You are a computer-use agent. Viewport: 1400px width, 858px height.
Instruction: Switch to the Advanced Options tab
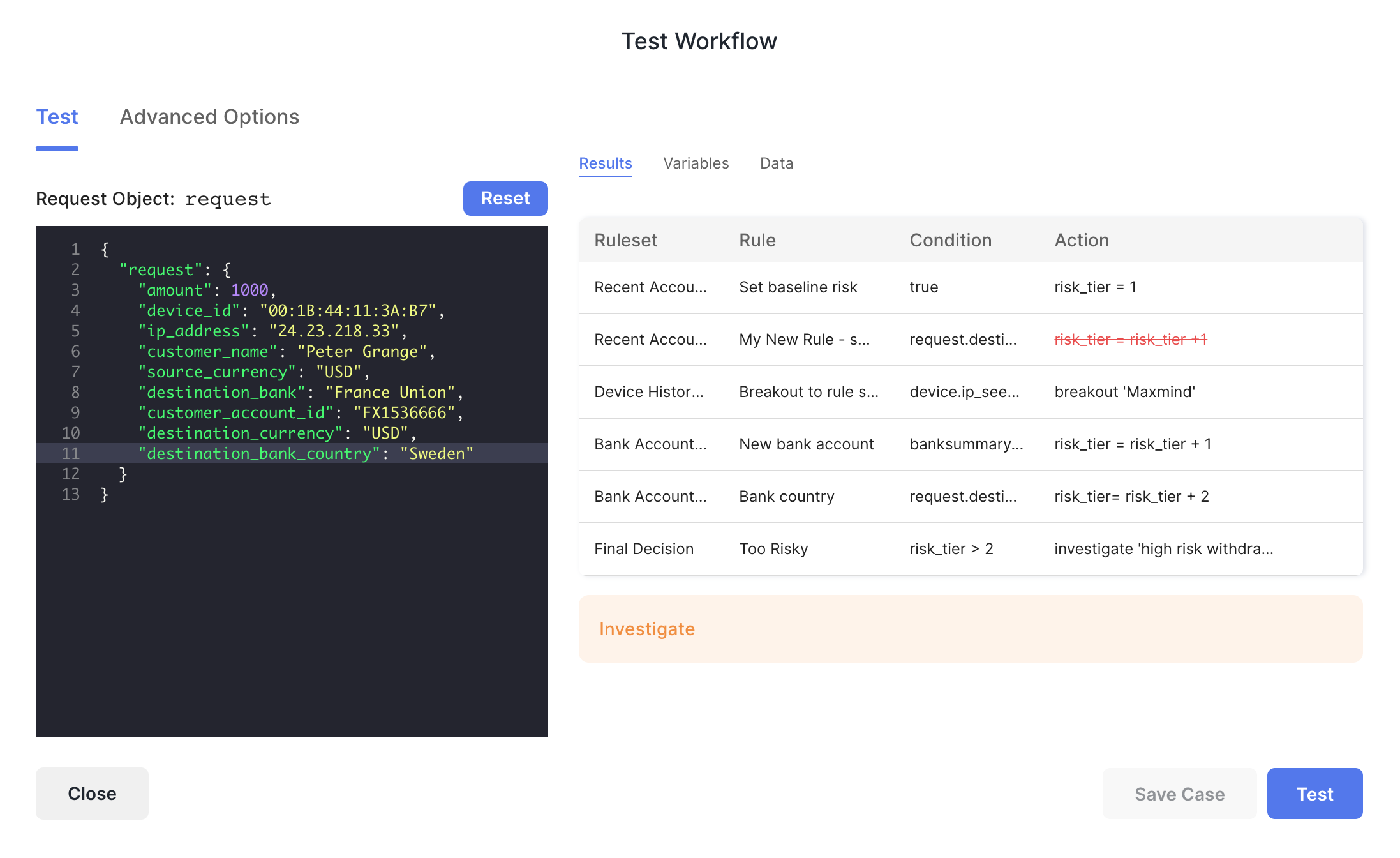(x=209, y=117)
